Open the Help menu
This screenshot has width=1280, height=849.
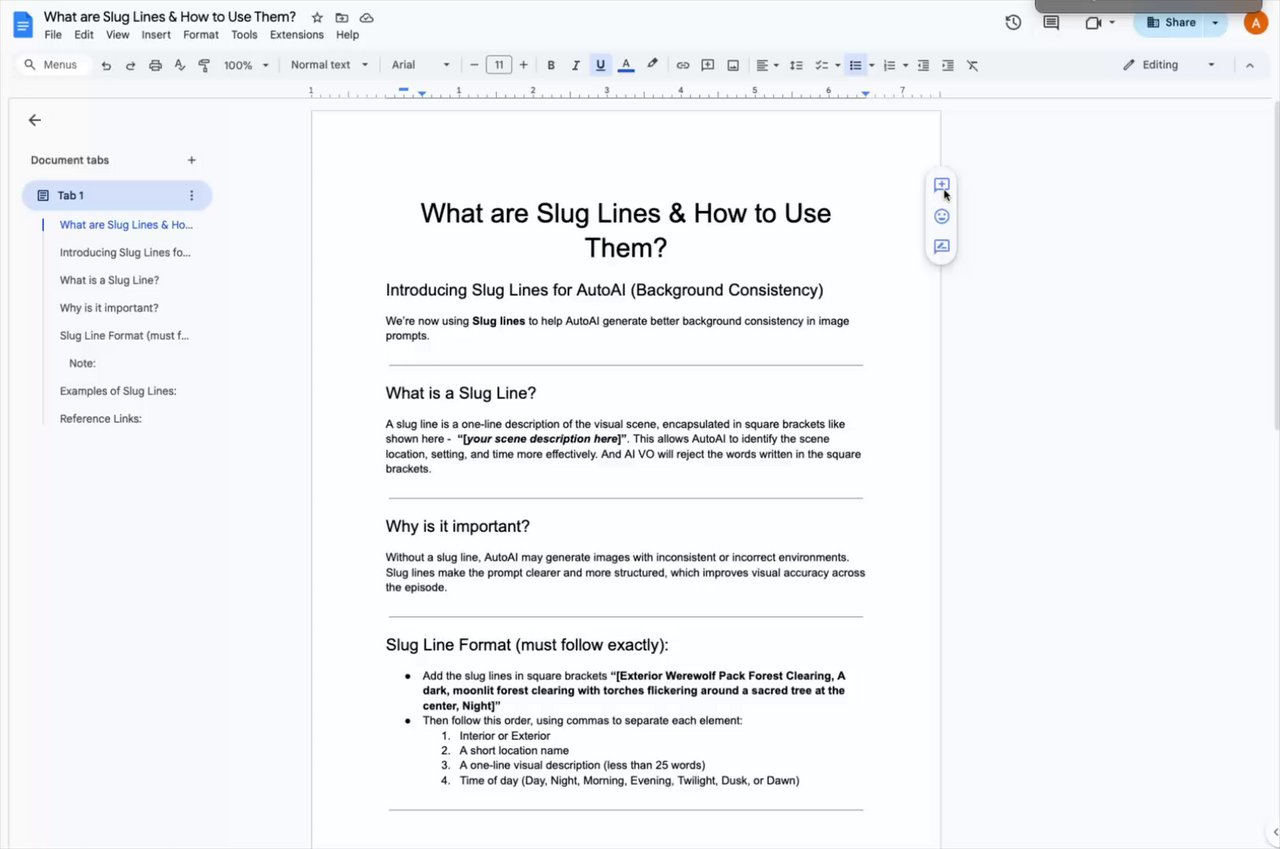point(347,35)
